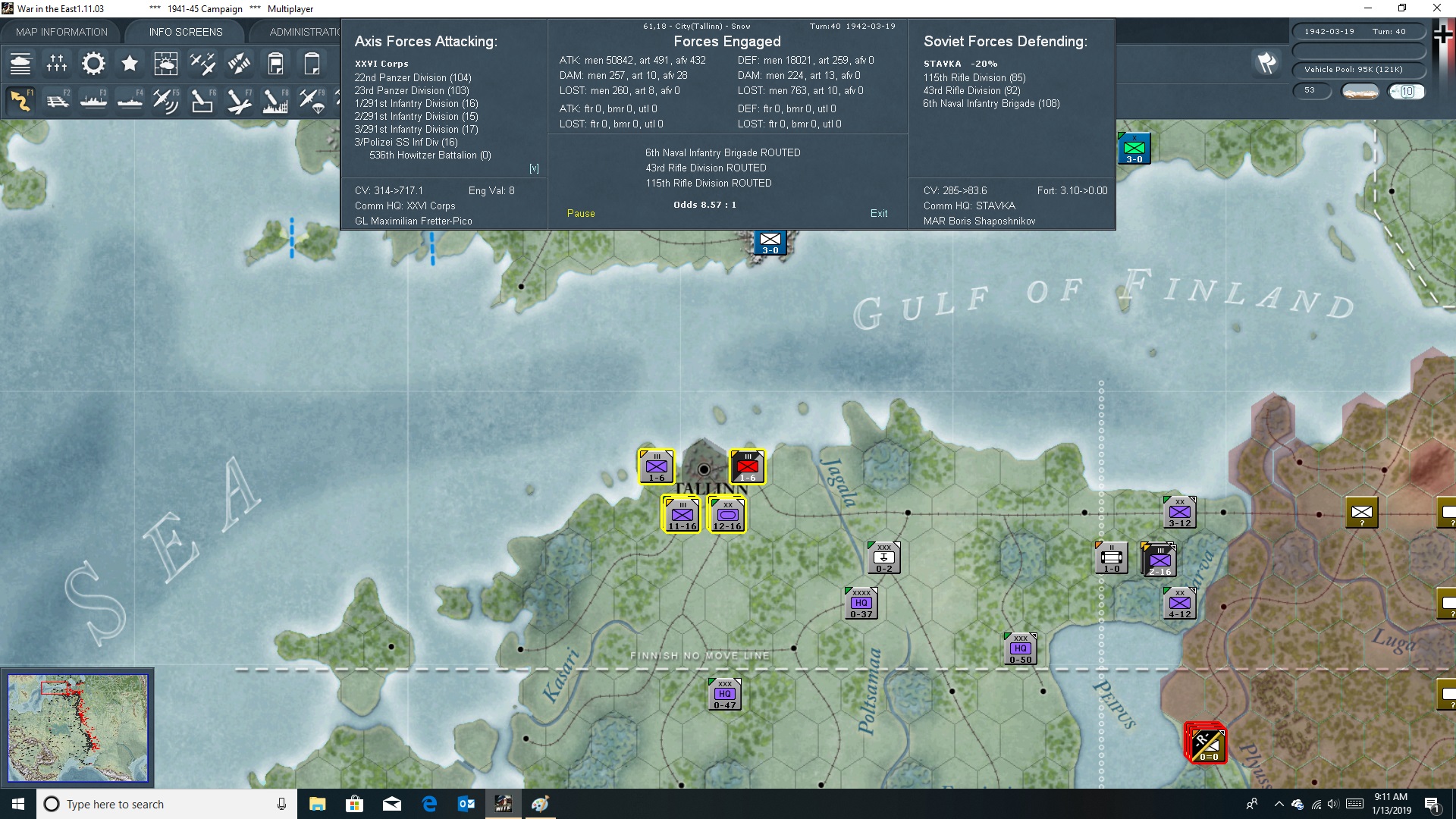Open the air doctrine planes icon
Image resolution: width=1456 pixels, height=819 pixels.
click(202, 64)
